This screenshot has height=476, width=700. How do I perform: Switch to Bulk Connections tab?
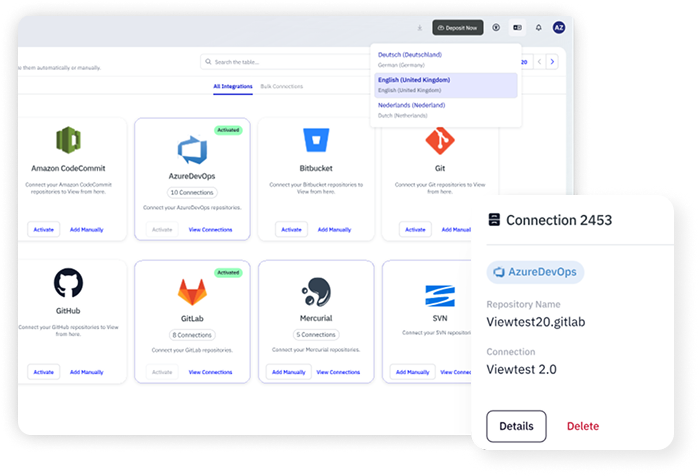coord(282,87)
